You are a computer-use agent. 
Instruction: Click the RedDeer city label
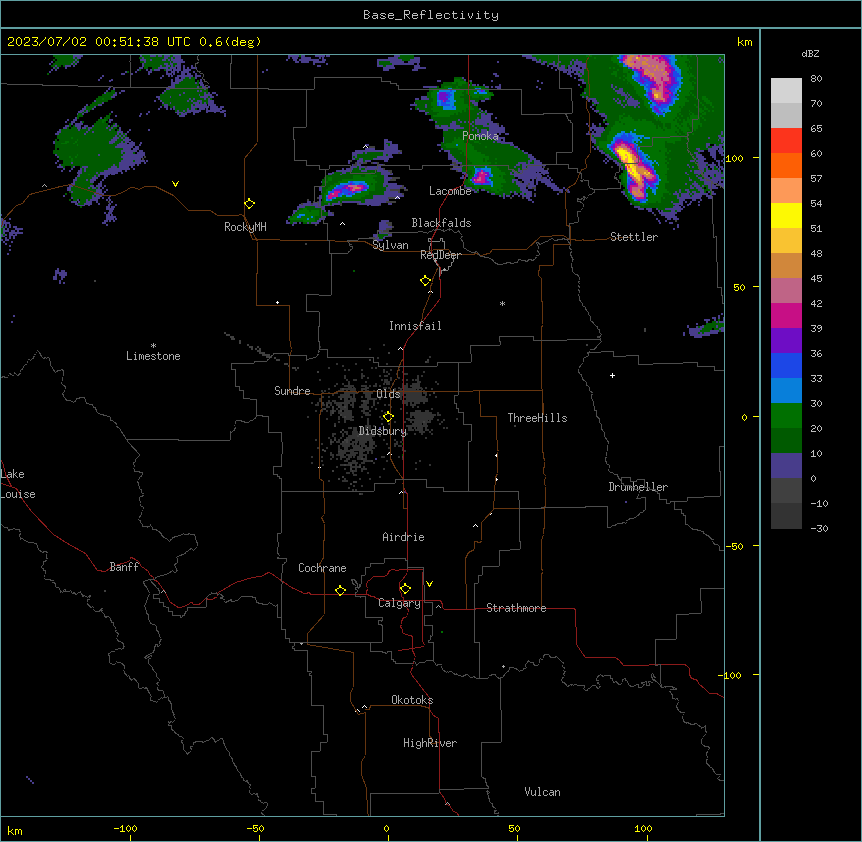click(440, 255)
